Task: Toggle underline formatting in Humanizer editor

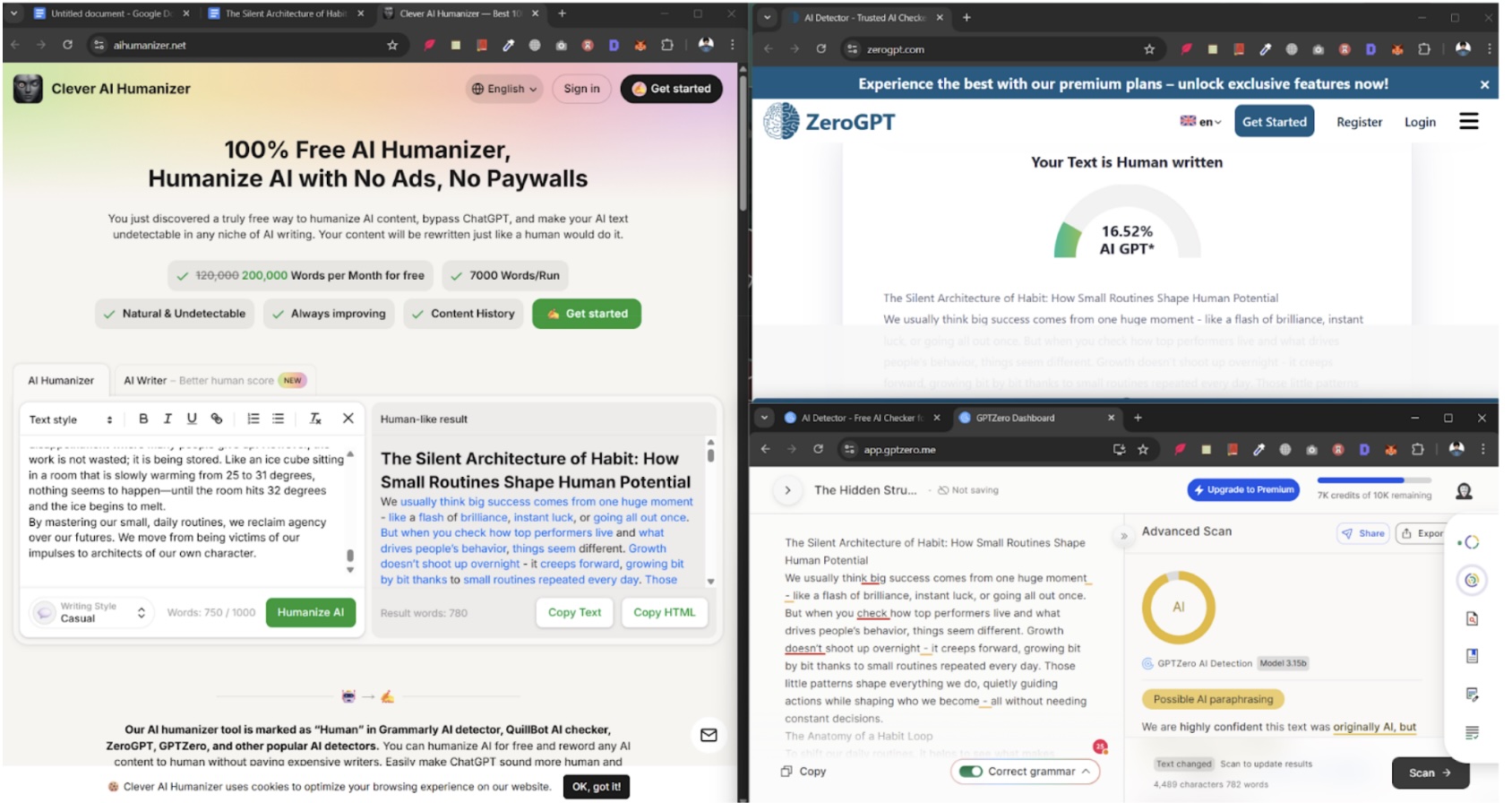Action: pyautogui.click(x=192, y=419)
